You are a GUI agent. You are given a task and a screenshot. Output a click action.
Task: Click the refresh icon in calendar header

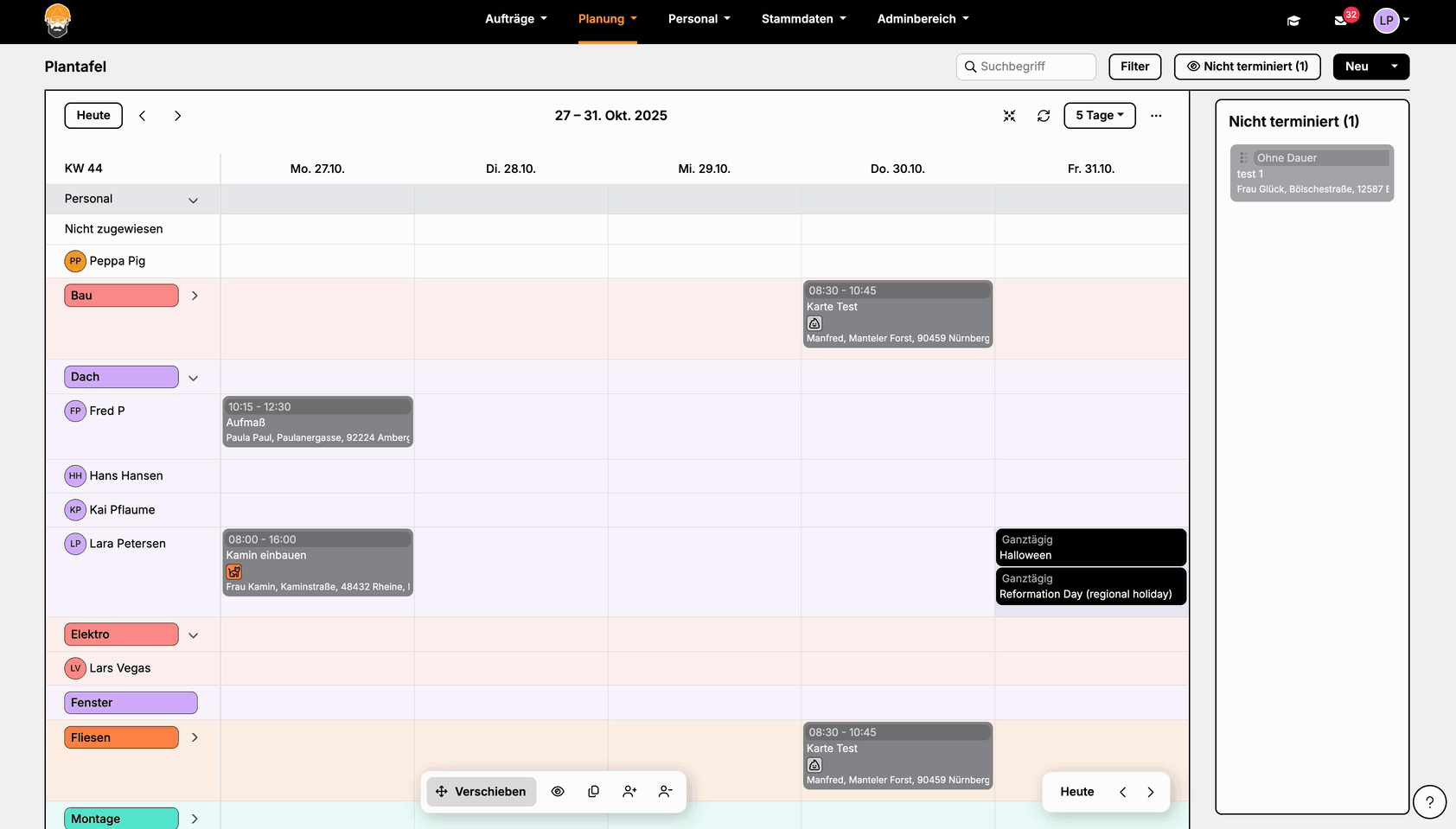(x=1044, y=116)
